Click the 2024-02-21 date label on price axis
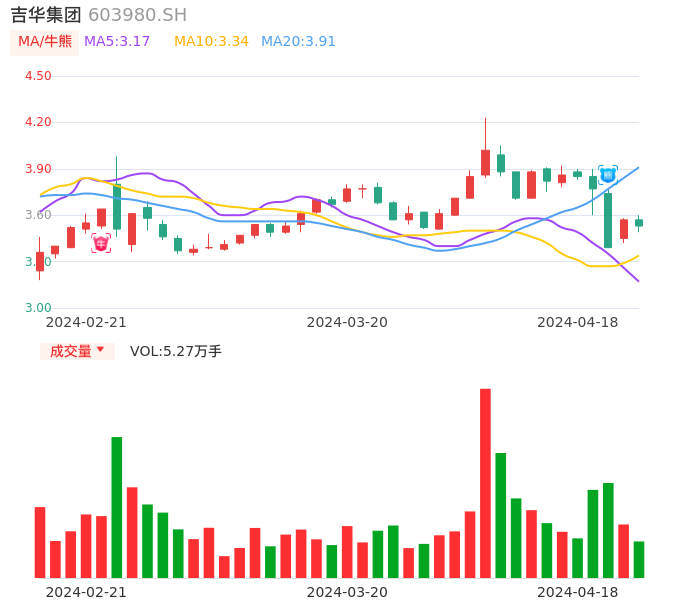This screenshot has width=686, height=606. [86, 322]
